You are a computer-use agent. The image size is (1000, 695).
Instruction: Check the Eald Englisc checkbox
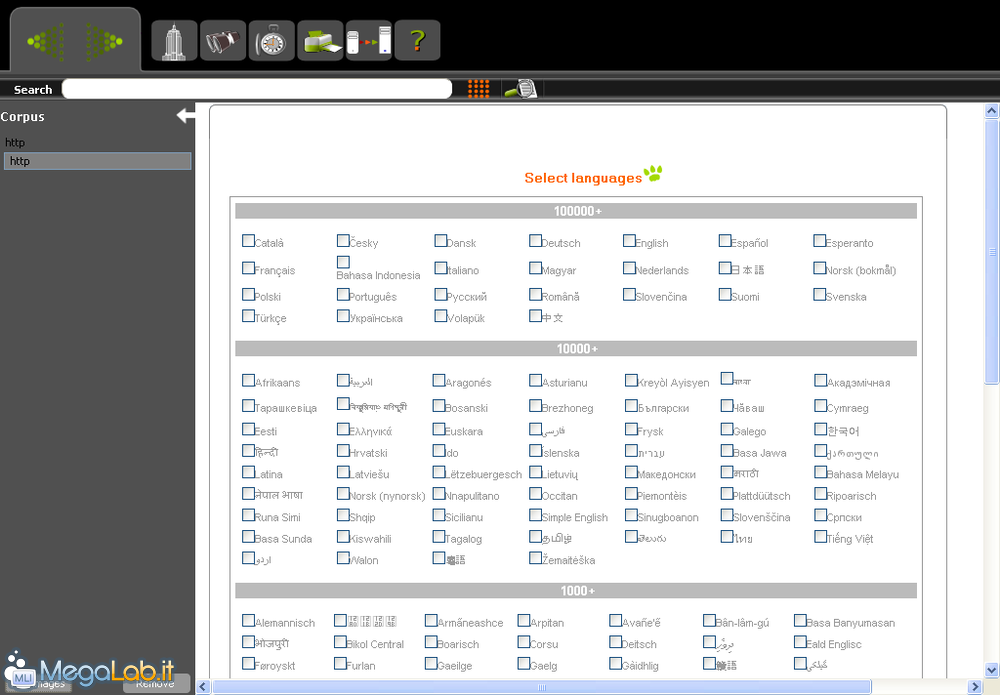click(x=800, y=641)
